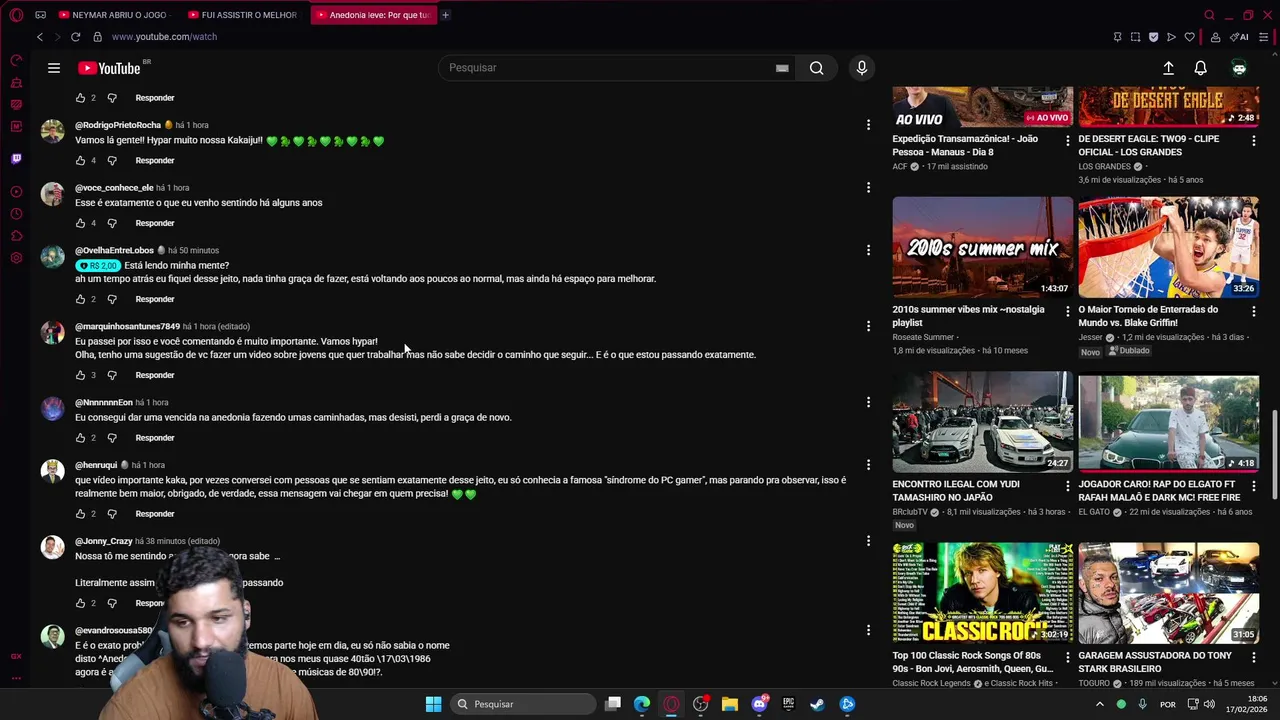The image size is (1280, 720).
Task: Like the @voce_conhece_ele comment
Action: click(81, 223)
